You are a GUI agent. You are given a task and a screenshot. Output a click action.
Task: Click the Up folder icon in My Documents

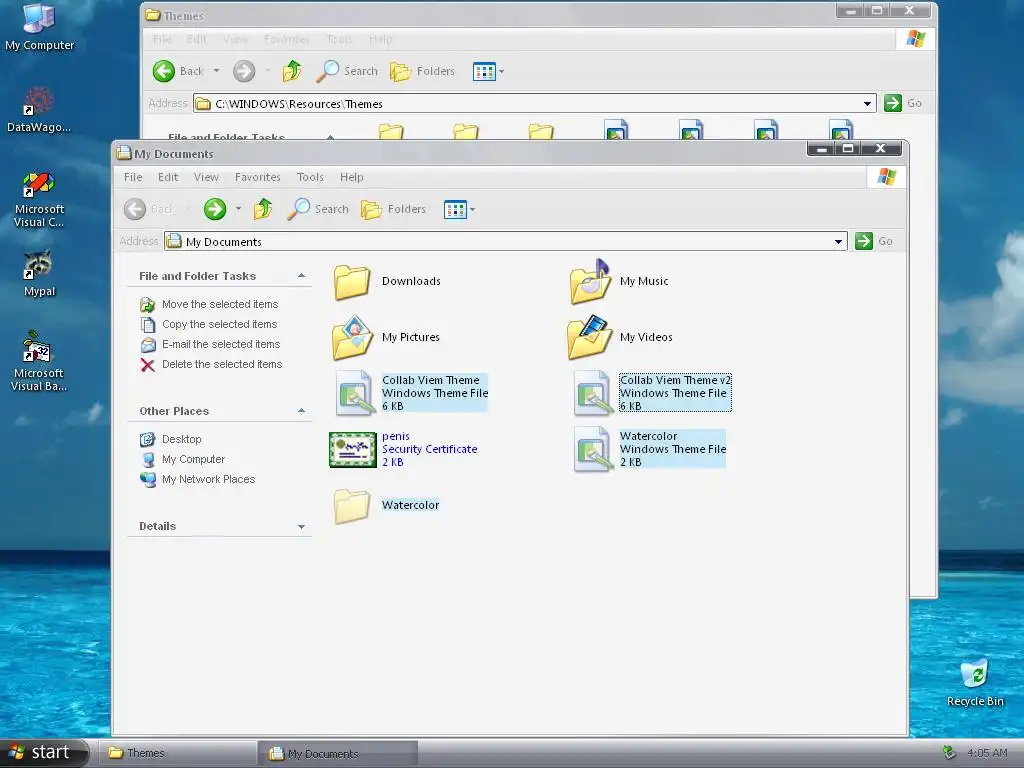[263, 209]
